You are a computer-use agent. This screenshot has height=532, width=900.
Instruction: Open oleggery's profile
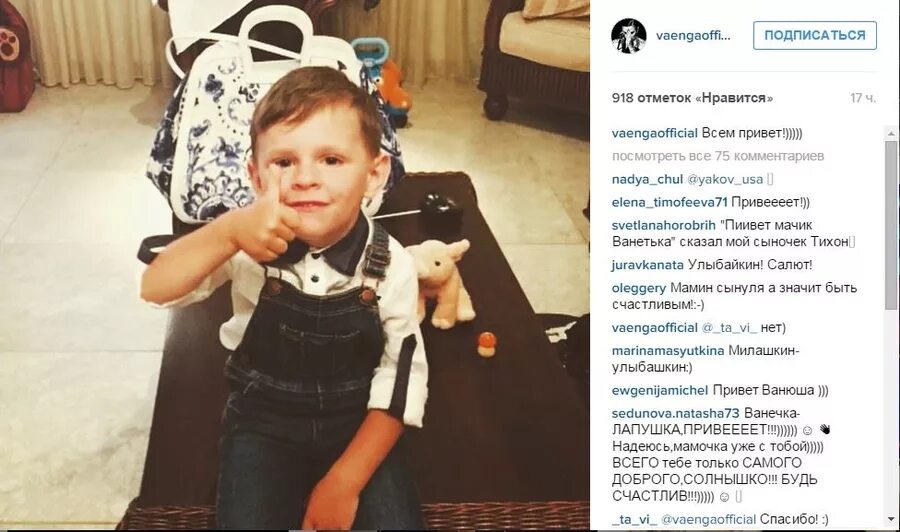pos(639,288)
